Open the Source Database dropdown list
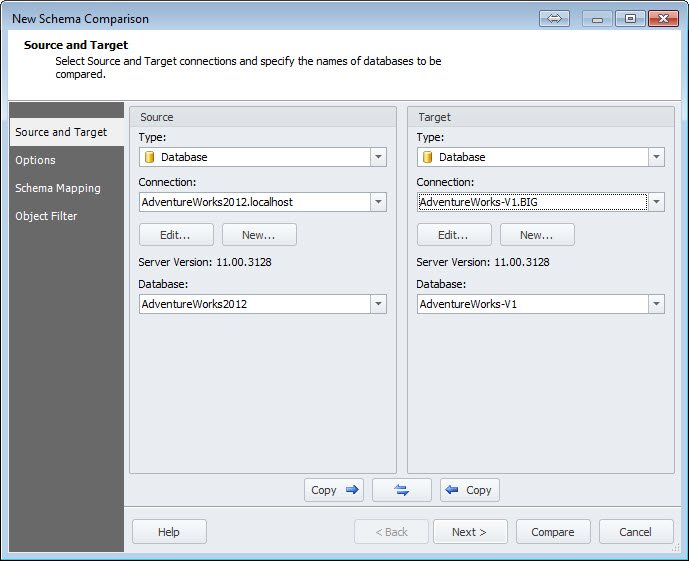This screenshot has width=689, height=561. coord(378,304)
